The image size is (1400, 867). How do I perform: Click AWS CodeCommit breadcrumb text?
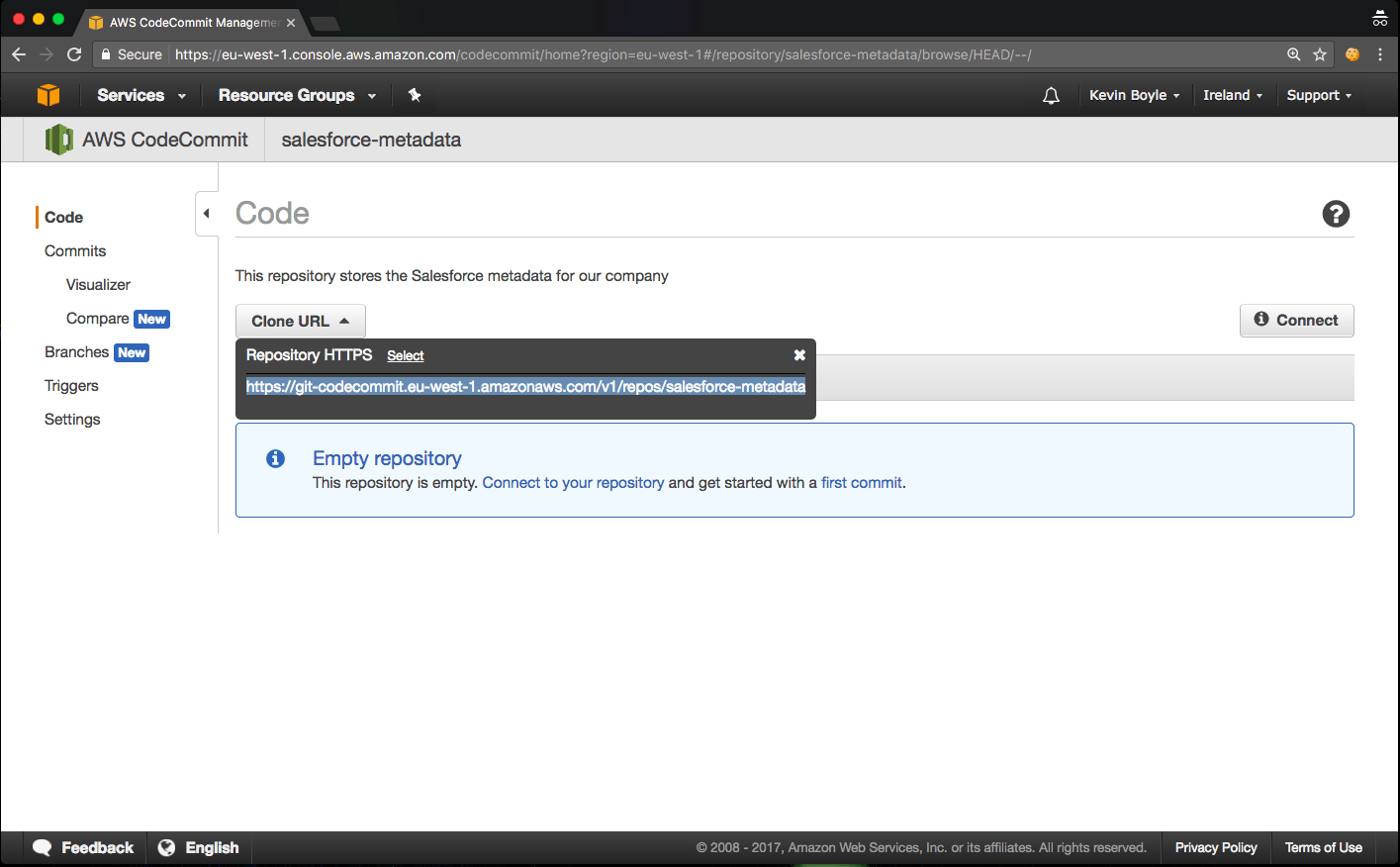[165, 140]
